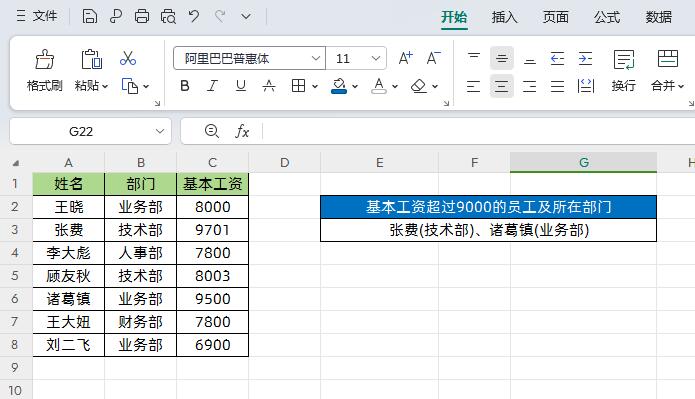Click the Cut scissors icon
This screenshot has width=695, height=399.
point(128,59)
